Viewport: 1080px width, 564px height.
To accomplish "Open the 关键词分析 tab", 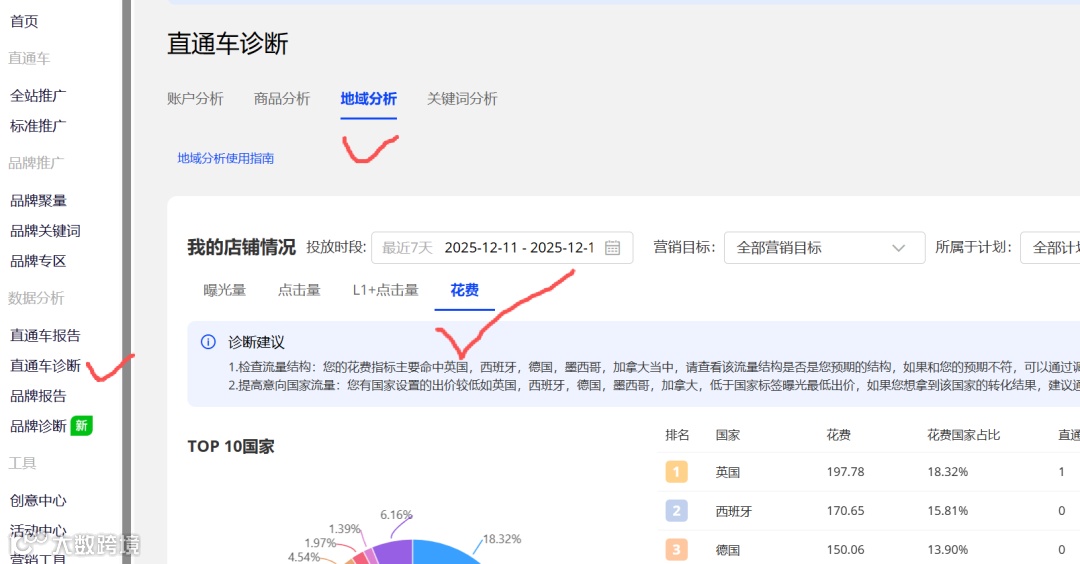I will click(x=462, y=98).
